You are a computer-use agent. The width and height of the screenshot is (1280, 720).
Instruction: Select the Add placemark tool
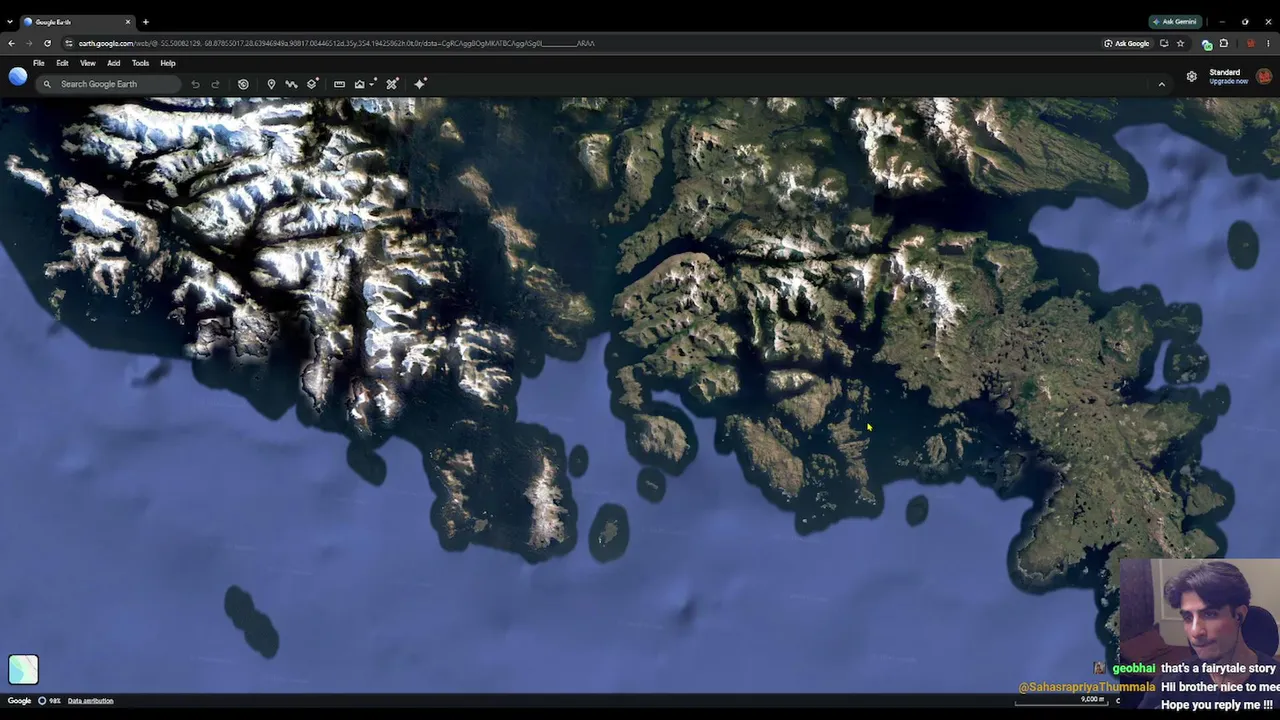(271, 84)
